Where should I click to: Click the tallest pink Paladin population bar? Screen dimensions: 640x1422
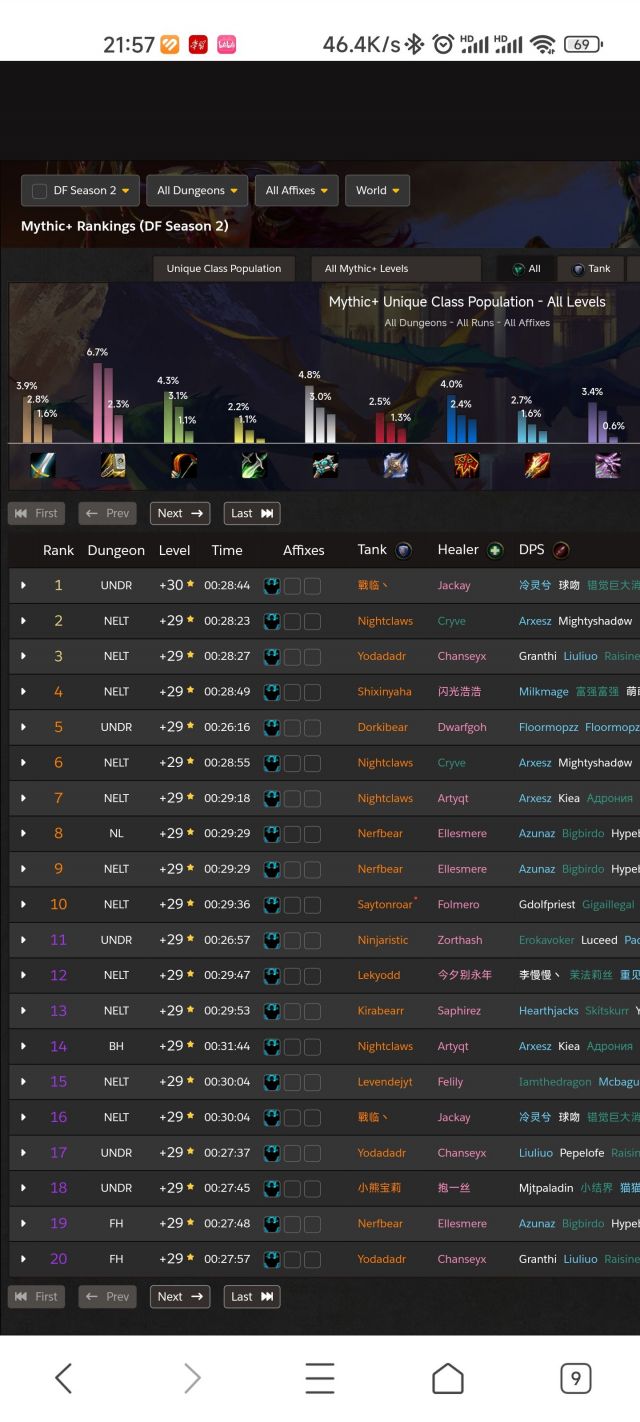click(98, 402)
